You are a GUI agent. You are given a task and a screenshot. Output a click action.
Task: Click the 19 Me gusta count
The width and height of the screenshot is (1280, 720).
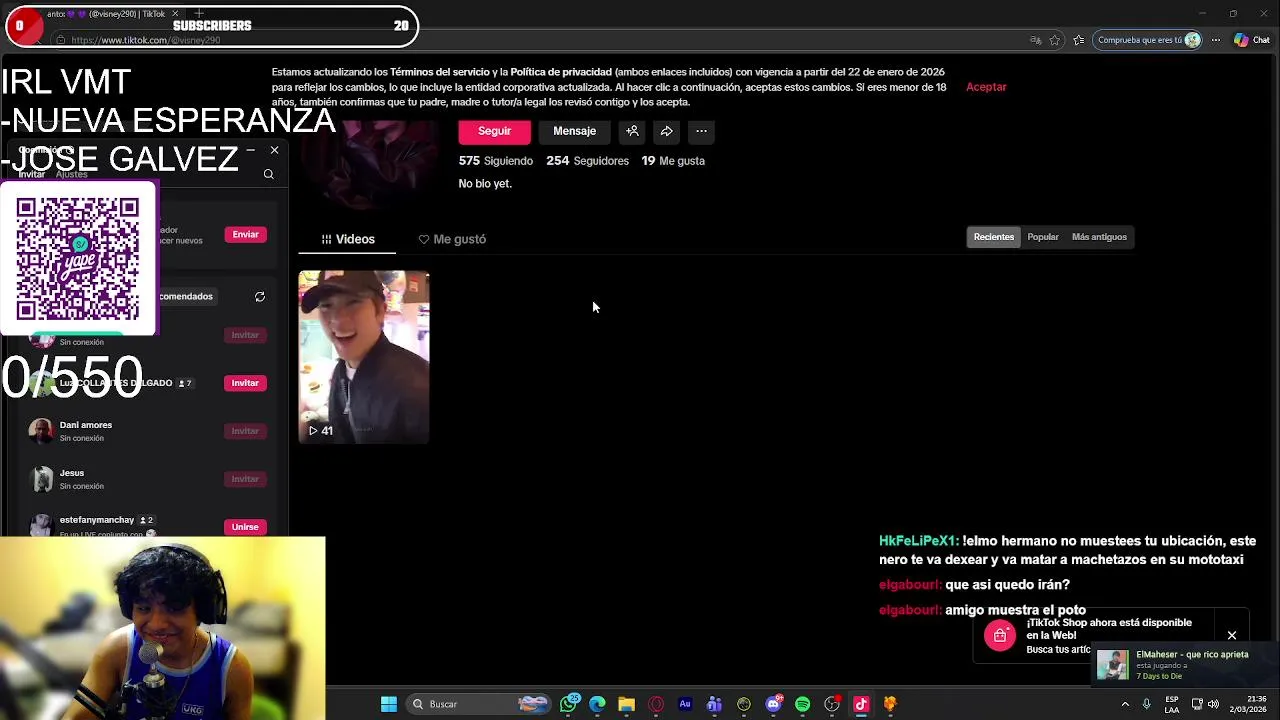click(x=673, y=161)
